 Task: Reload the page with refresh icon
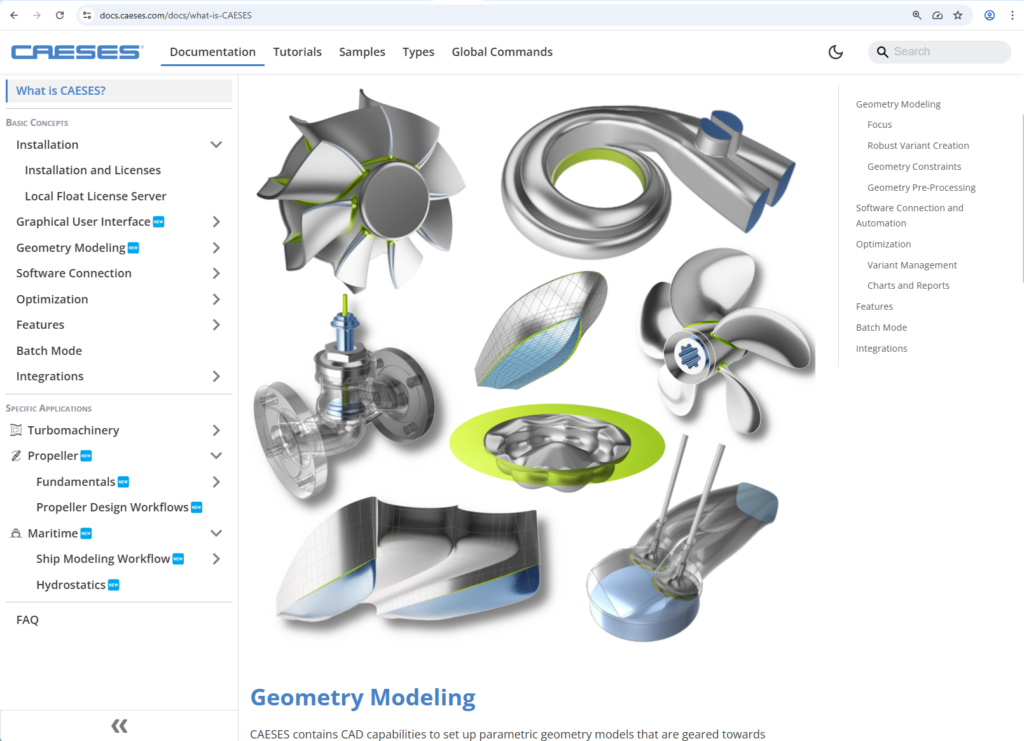pyautogui.click(x=59, y=15)
